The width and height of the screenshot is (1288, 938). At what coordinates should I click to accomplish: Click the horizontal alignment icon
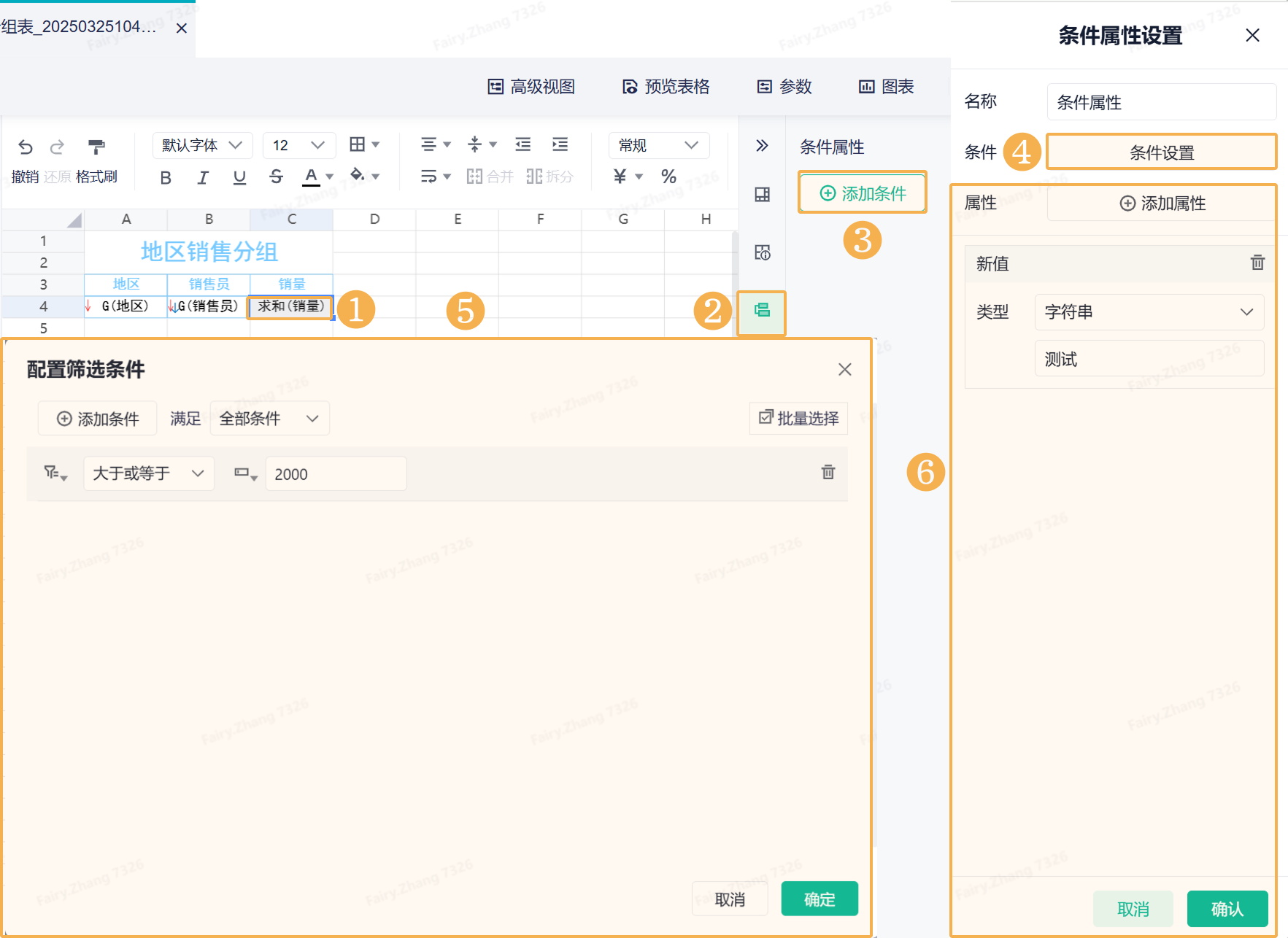pos(429,144)
